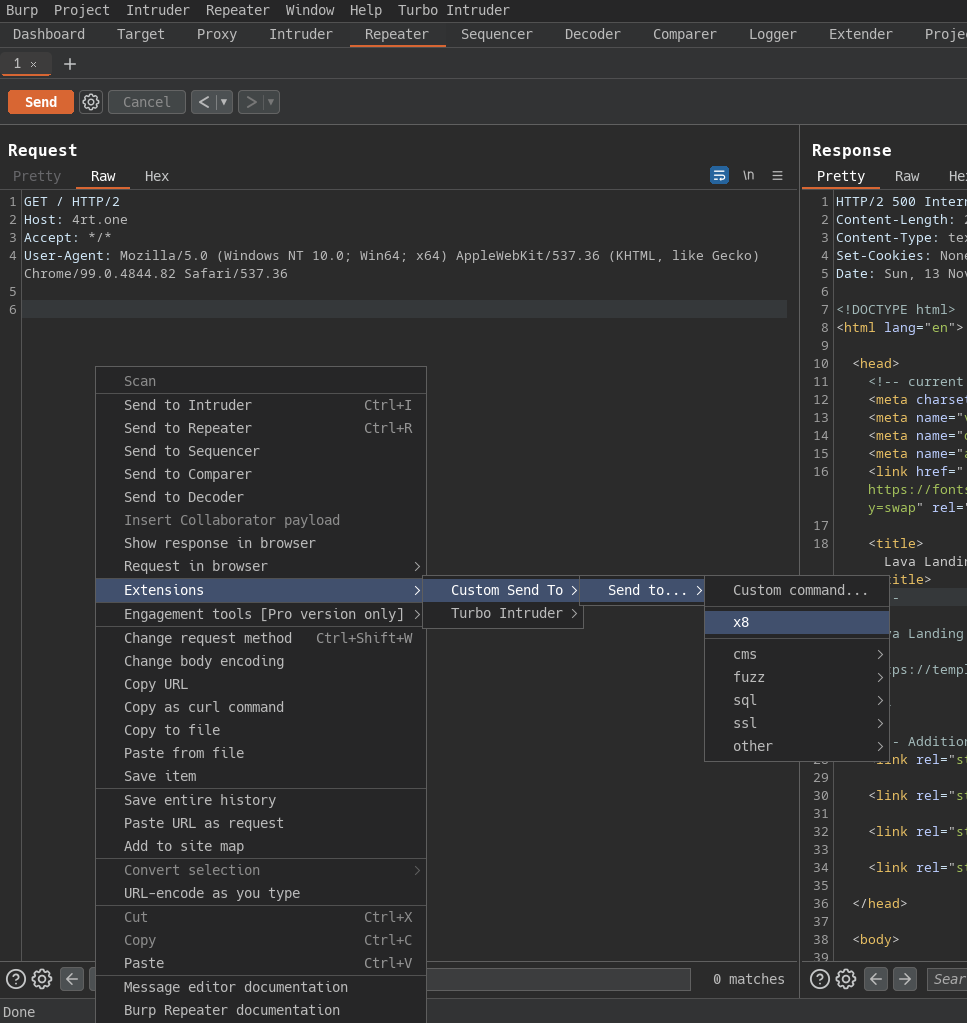This screenshot has height=1023, width=967.
Task: Toggle non-printable characters display (\n)
Action: (748, 175)
